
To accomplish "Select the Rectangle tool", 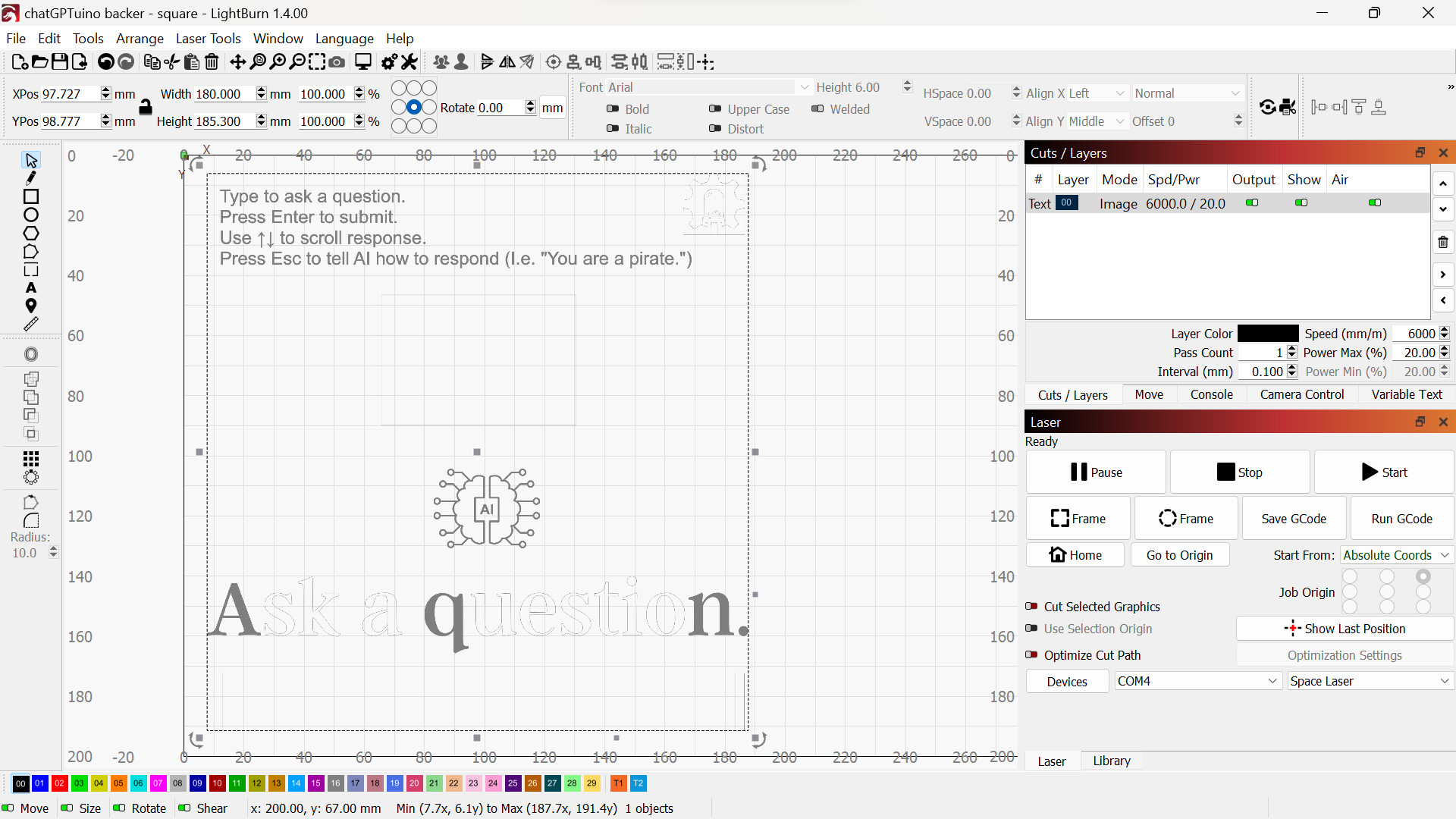I will (31, 196).
